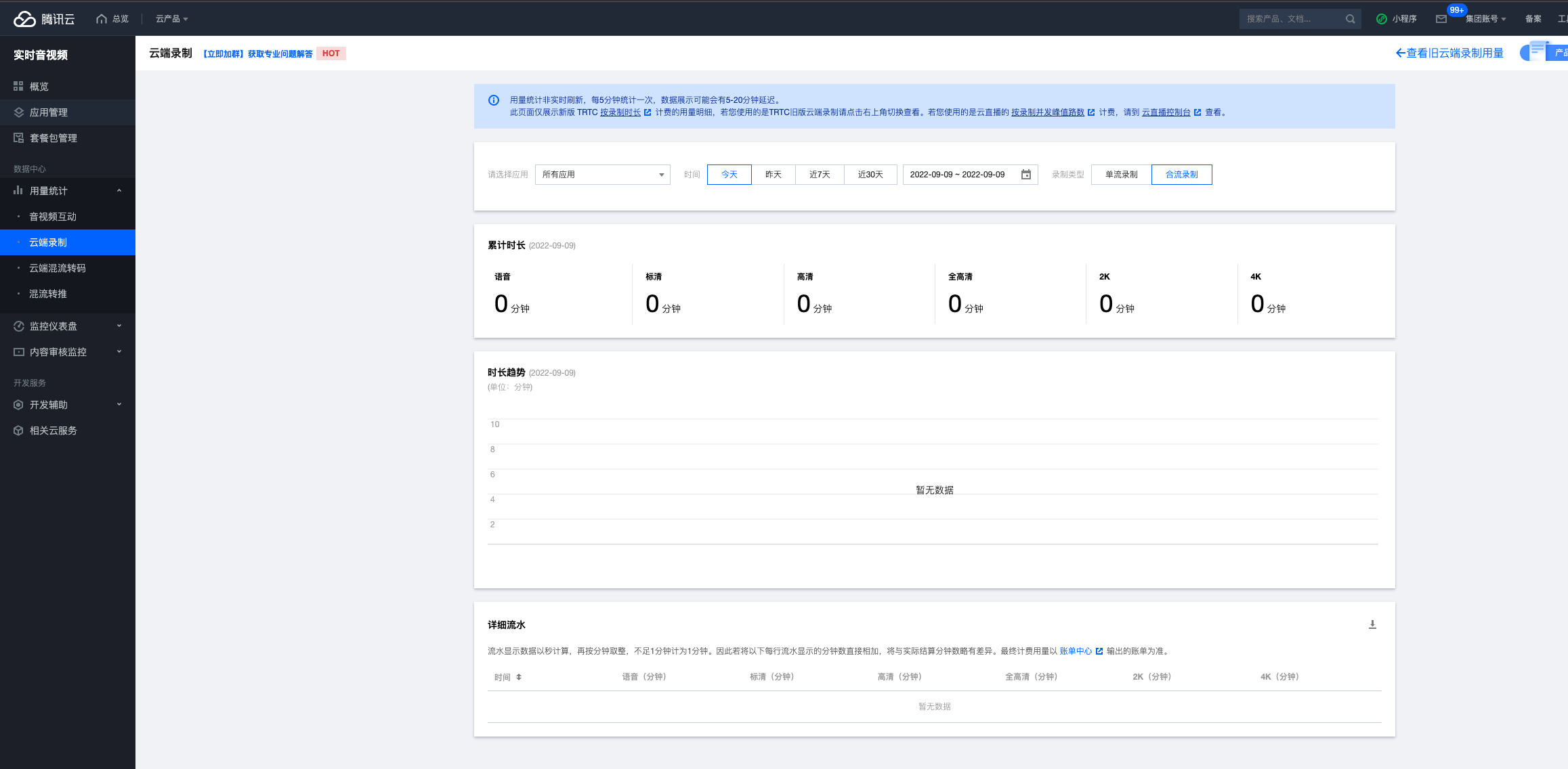Viewport: 1568px width, 769px height.
Task: Click the Tencent Cloud logo
Action: pos(44,19)
